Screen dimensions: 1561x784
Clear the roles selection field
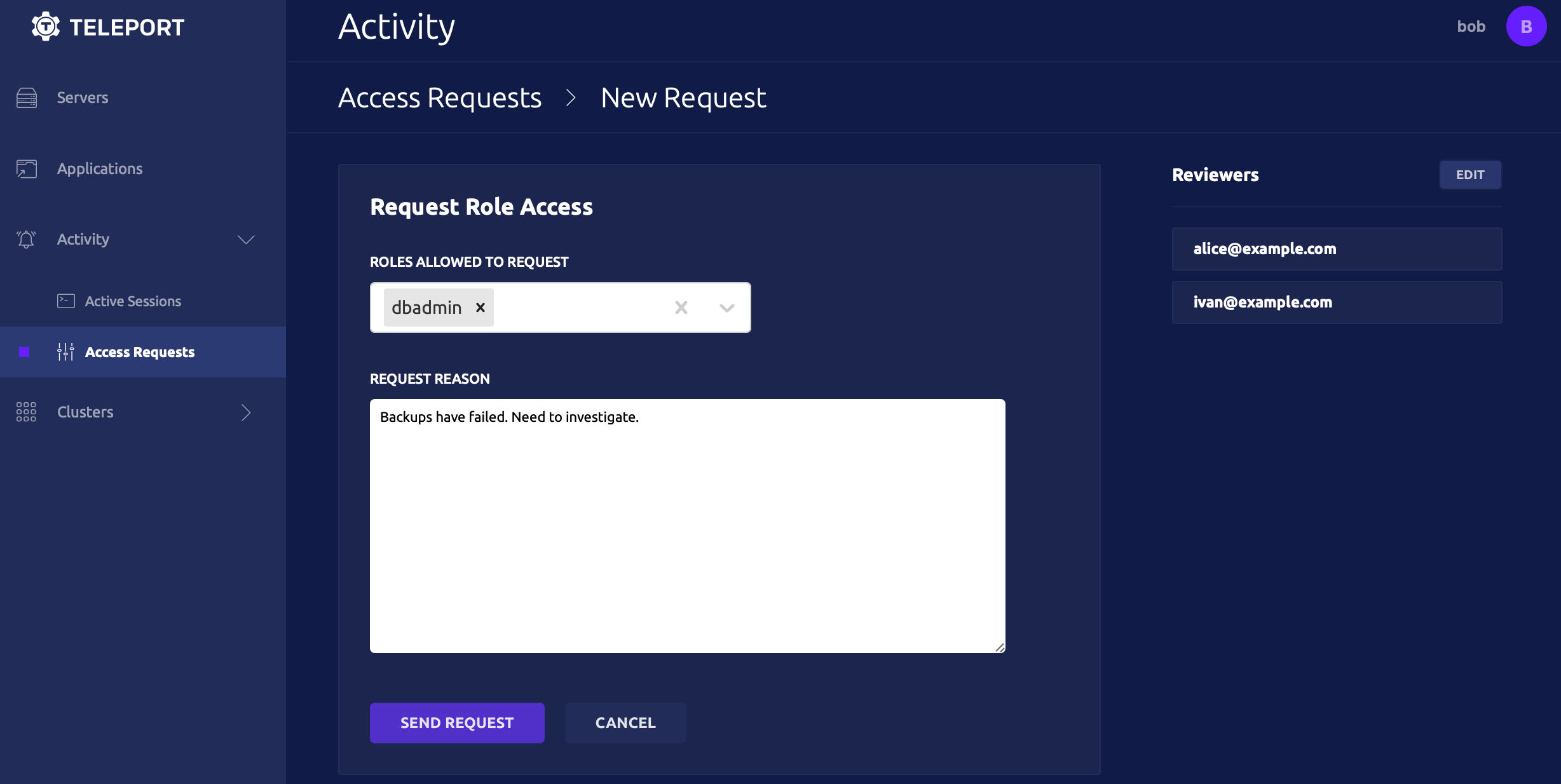pyautogui.click(x=682, y=307)
